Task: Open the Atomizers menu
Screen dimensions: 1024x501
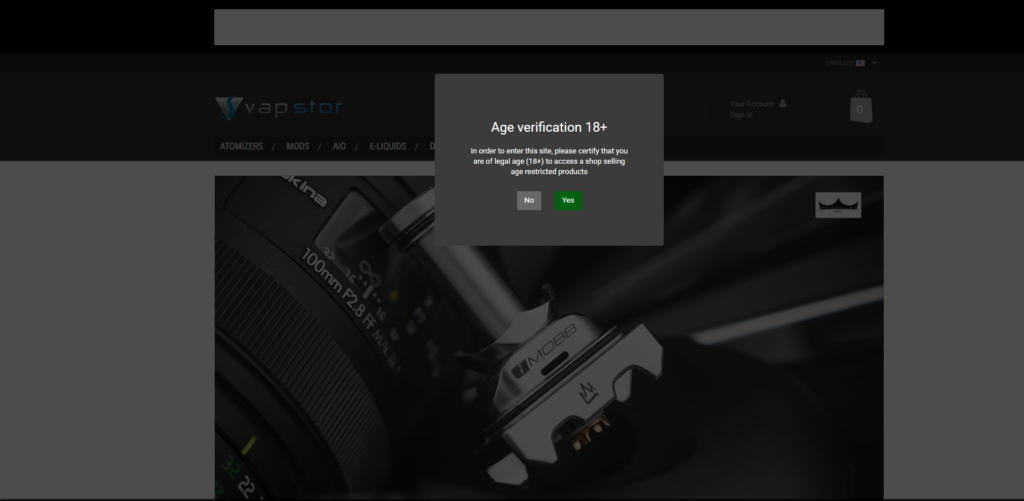Action: (241, 146)
